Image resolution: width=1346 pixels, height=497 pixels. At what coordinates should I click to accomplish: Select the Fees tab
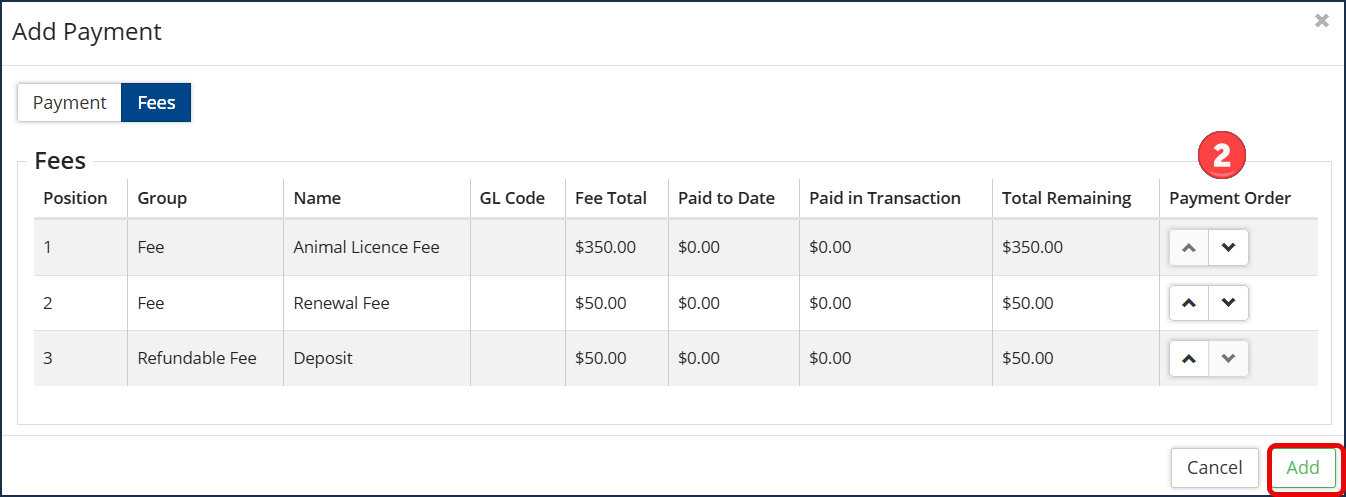point(156,103)
